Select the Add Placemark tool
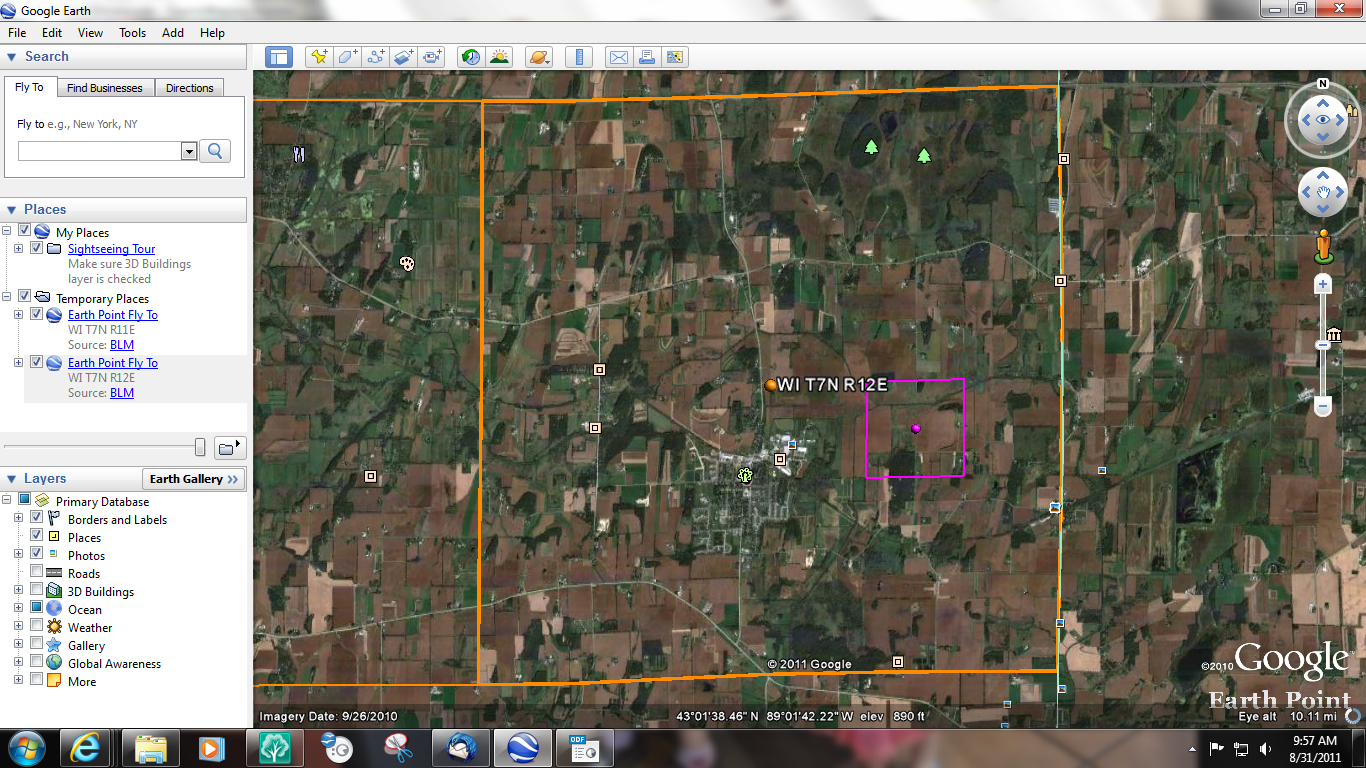The width and height of the screenshot is (1366, 768). [319, 57]
